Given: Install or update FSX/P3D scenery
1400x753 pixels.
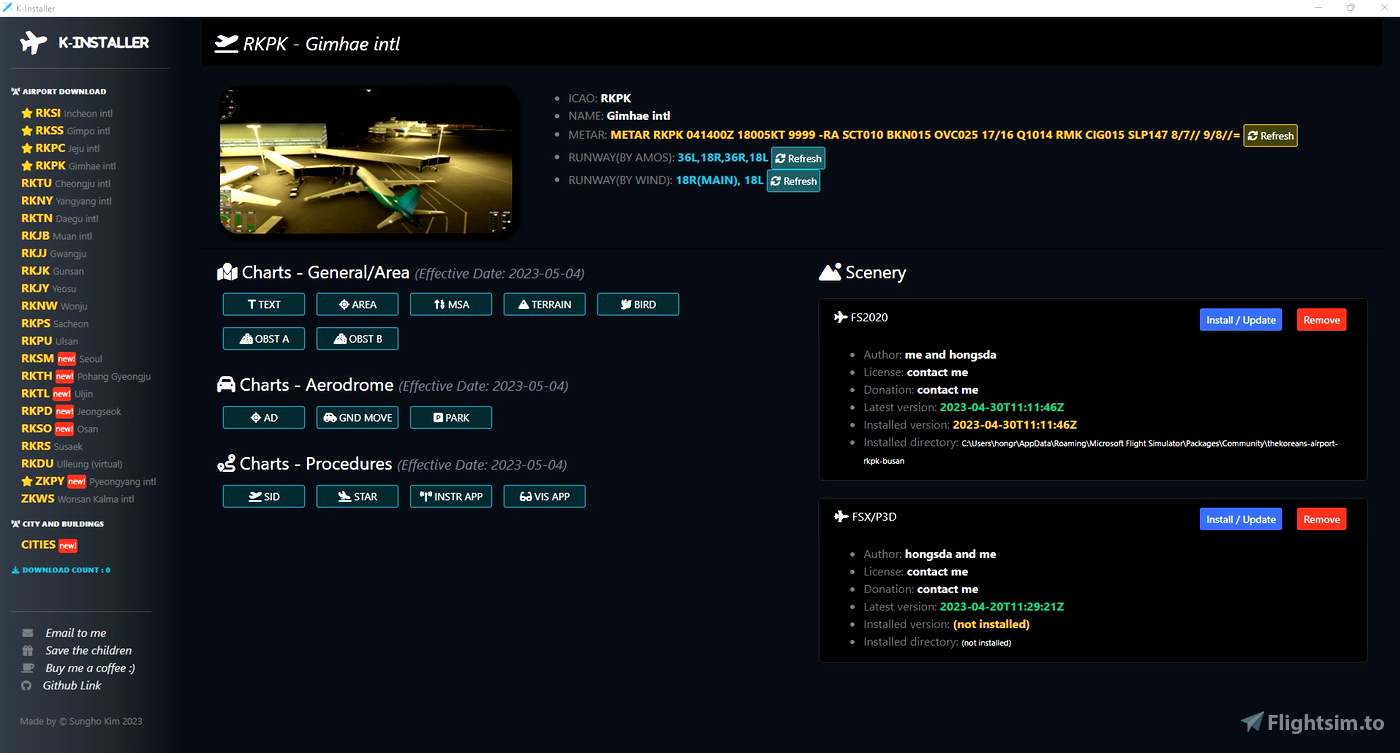Looking at the screenshot, I should (x=1241, y=519).
